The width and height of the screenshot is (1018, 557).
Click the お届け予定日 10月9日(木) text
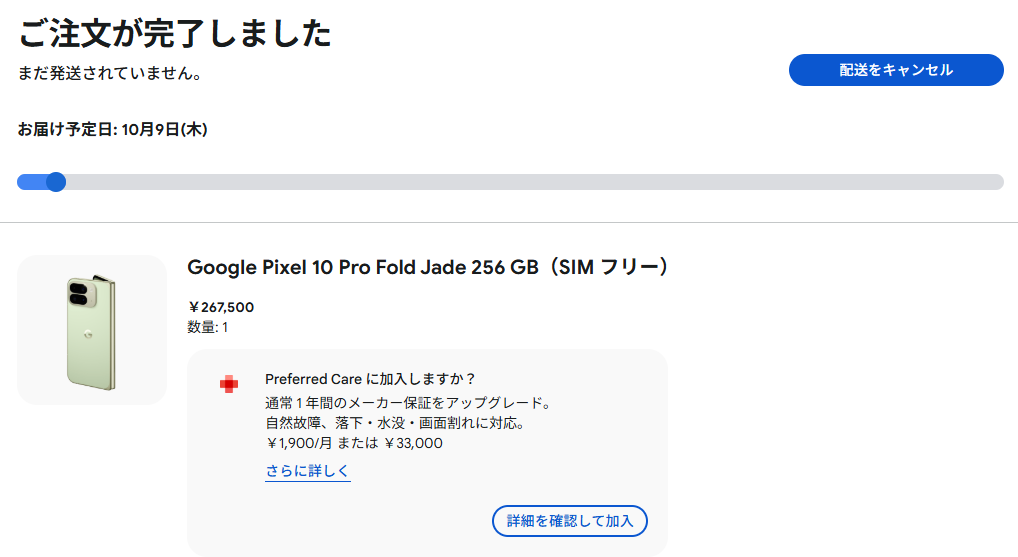point(112,129)
